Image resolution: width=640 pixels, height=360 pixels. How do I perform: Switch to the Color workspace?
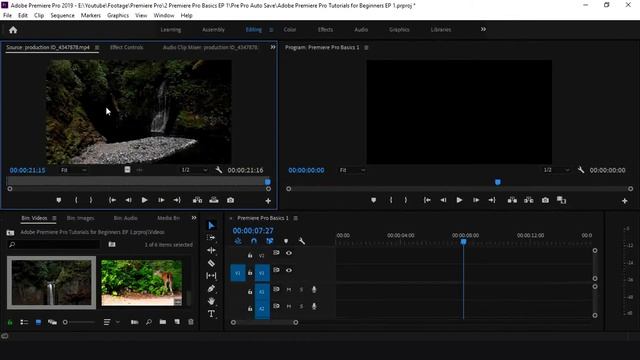point(290,30)
